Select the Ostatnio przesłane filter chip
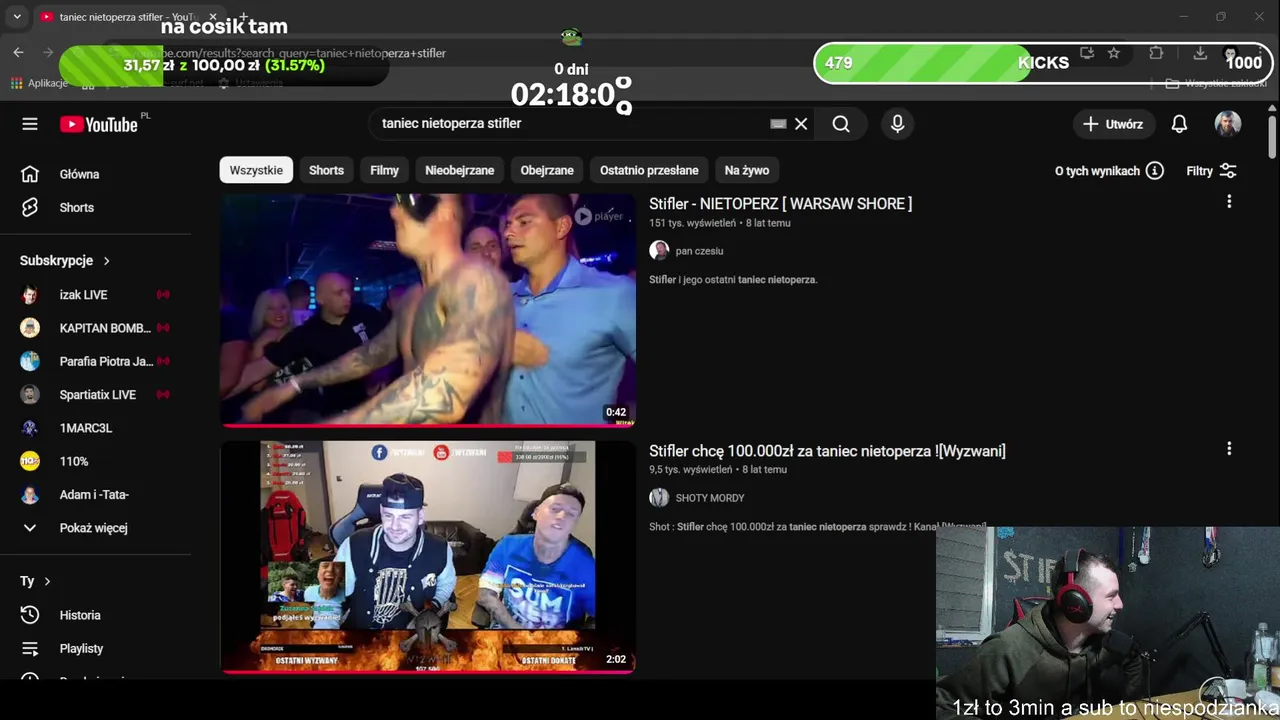Image resolution: width=1280 pixels, height=720 pixels. coord(649,170)
